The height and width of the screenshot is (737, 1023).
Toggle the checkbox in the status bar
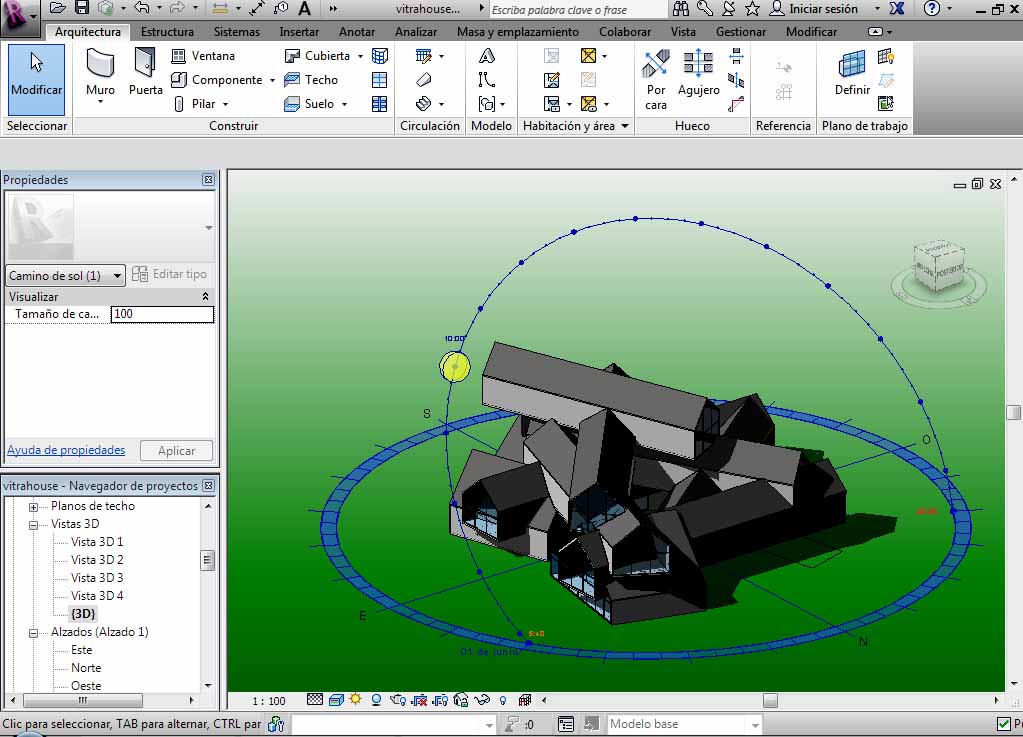[x=1004, y=724]
